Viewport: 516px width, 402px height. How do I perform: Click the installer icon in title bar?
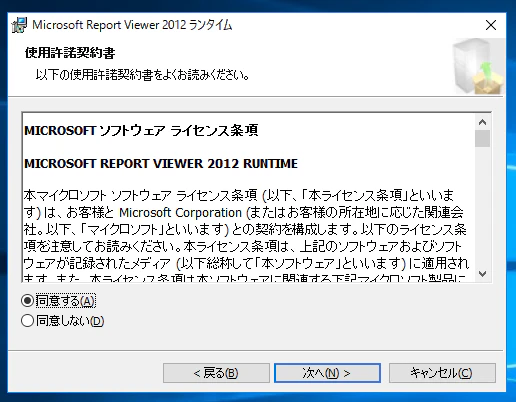(x=19, y=25)
